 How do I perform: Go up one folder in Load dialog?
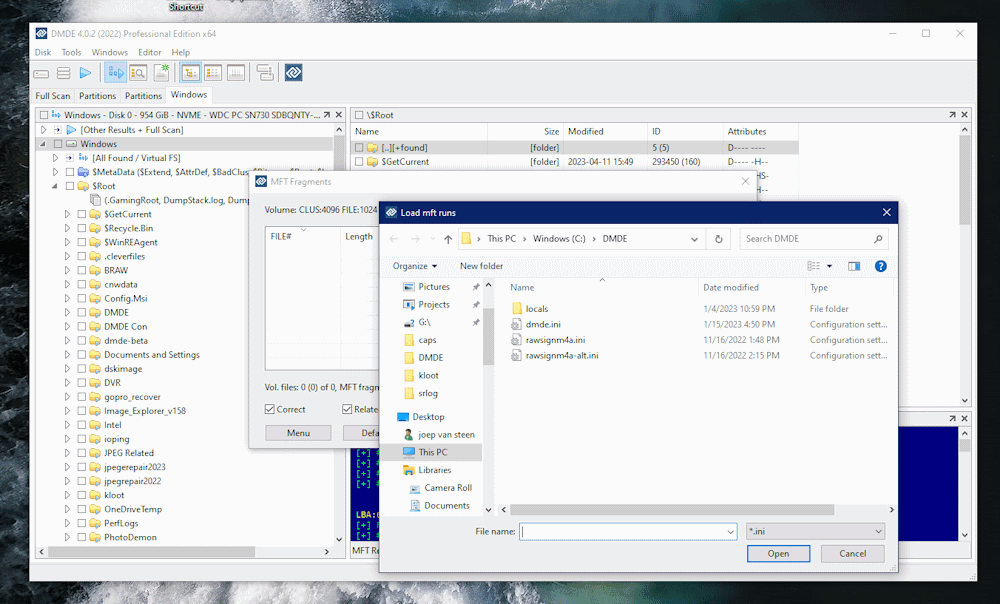click(448, 239)
